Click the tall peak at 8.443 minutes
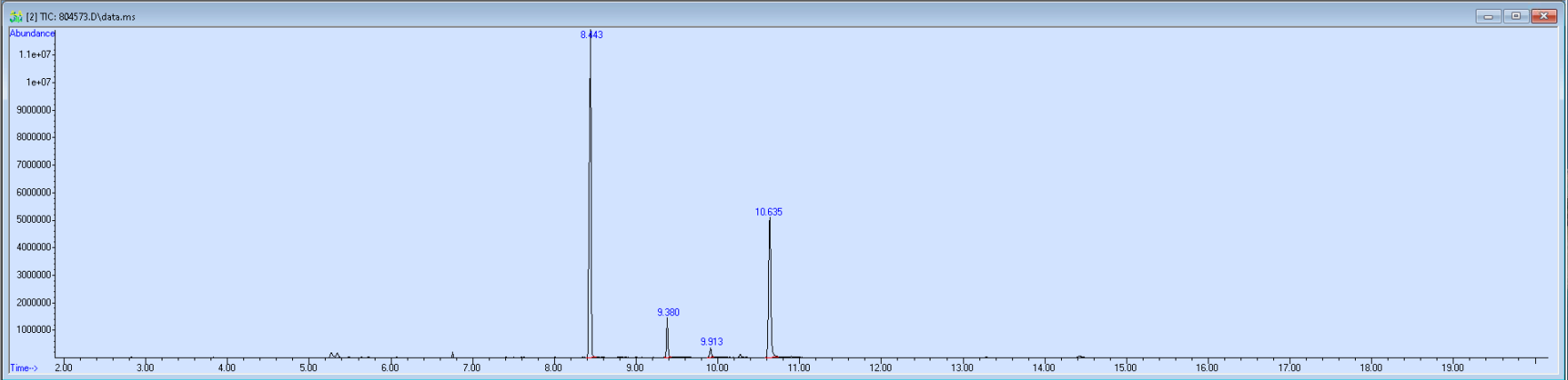Image resolution: width=1568 pixels, height=380 pixels. [590, 195]
